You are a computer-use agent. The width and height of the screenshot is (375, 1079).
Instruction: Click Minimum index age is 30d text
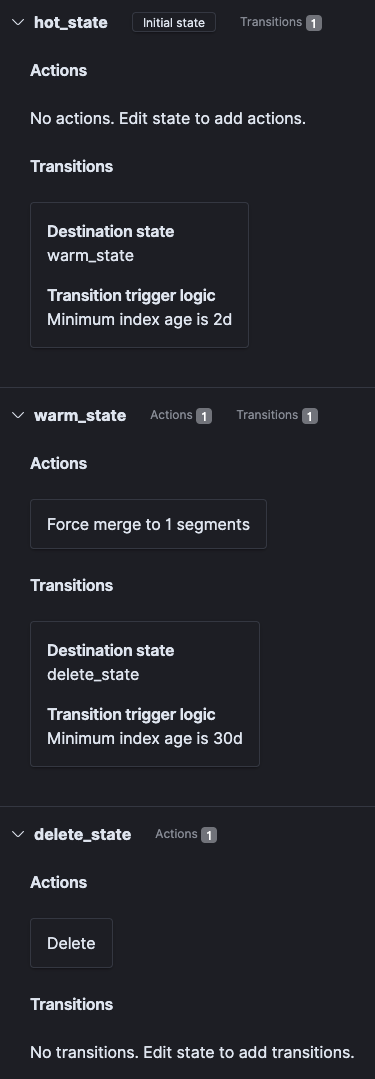(x=144, y=738)
